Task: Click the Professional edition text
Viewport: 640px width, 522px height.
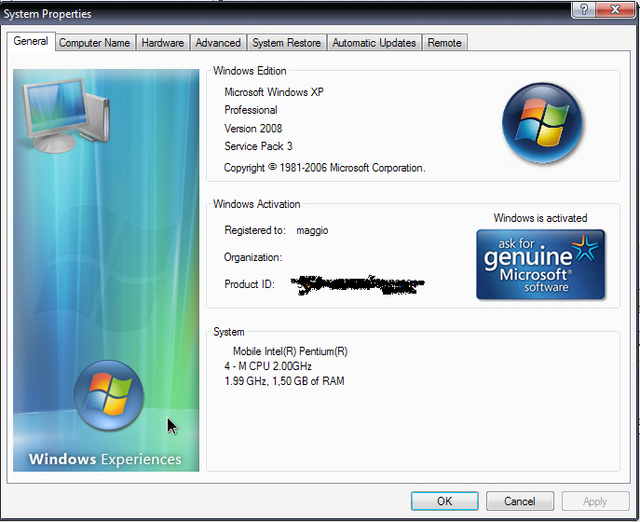Action: (x=251, y=110)
